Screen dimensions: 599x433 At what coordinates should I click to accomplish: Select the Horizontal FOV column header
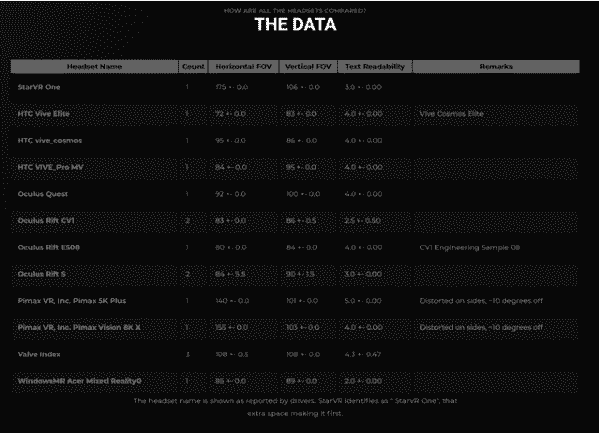click(x=244, y=66)
